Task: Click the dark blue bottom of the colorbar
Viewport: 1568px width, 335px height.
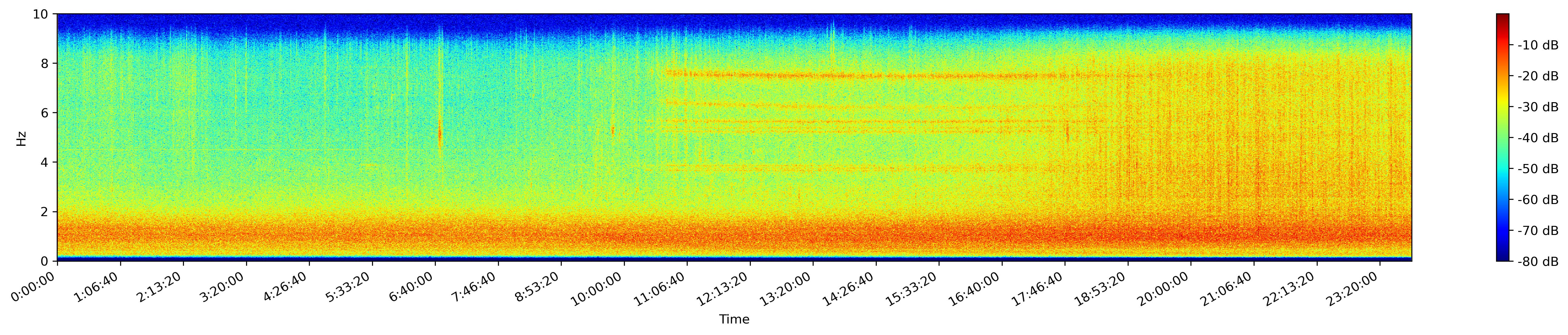Action: 1502,258
